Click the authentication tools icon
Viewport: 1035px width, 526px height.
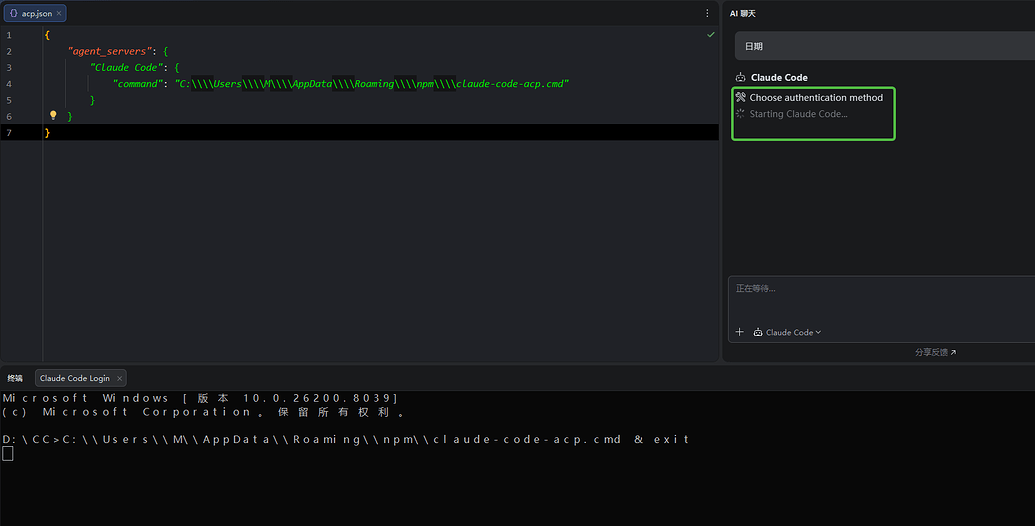[741, 97]
